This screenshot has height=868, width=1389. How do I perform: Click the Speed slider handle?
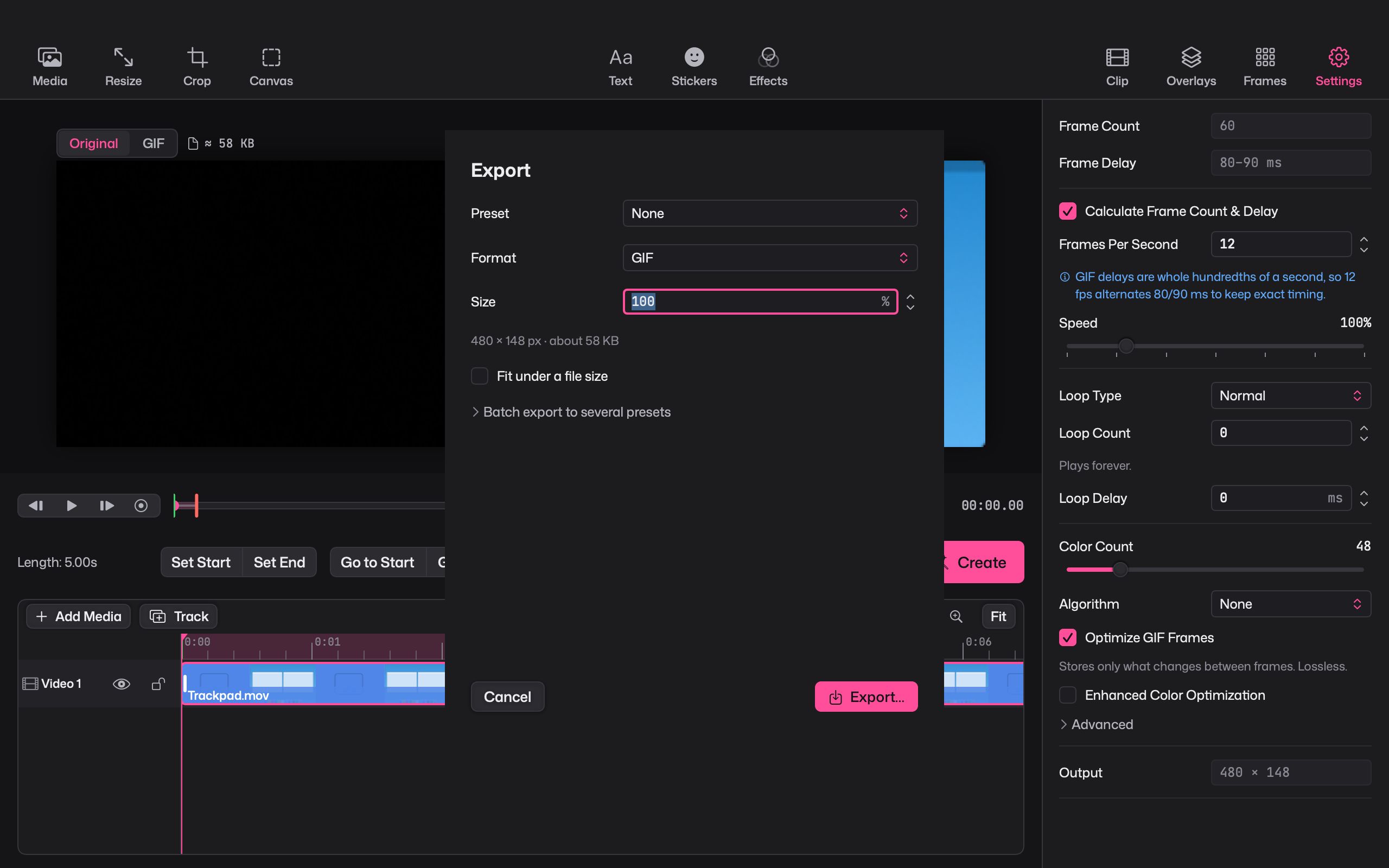point(1126,346)
